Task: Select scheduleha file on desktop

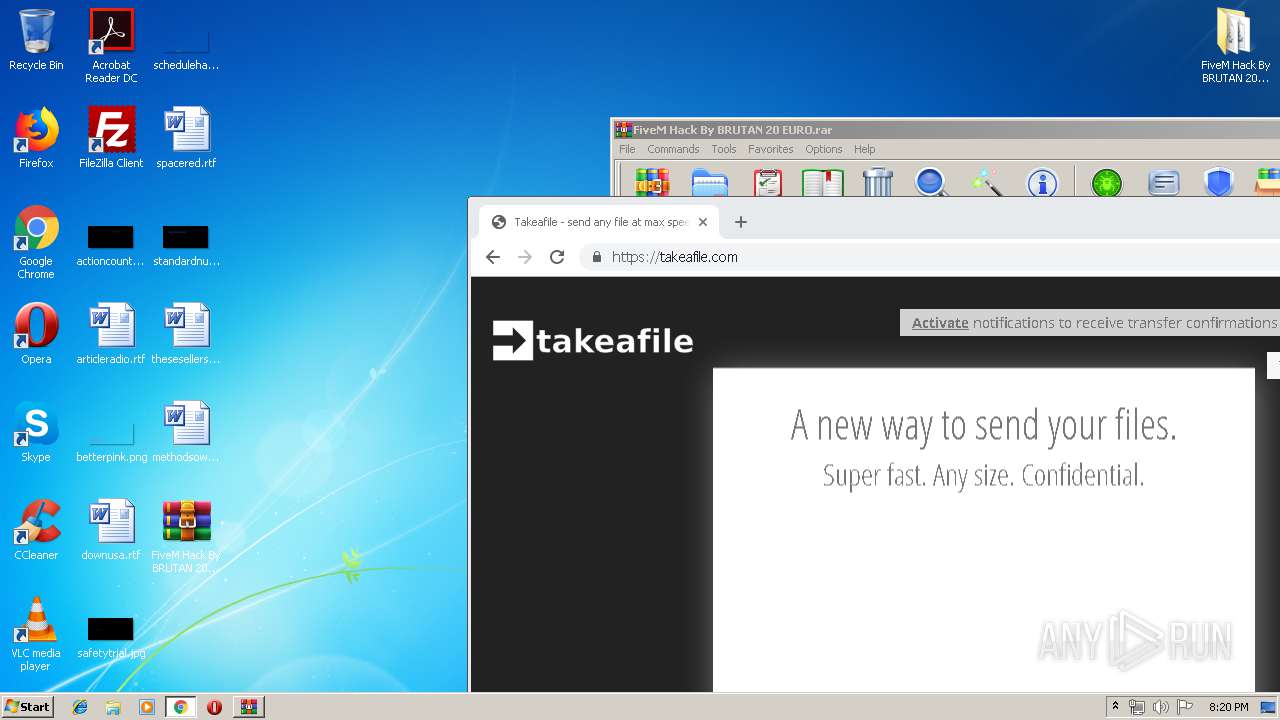Action: point(186,50)
